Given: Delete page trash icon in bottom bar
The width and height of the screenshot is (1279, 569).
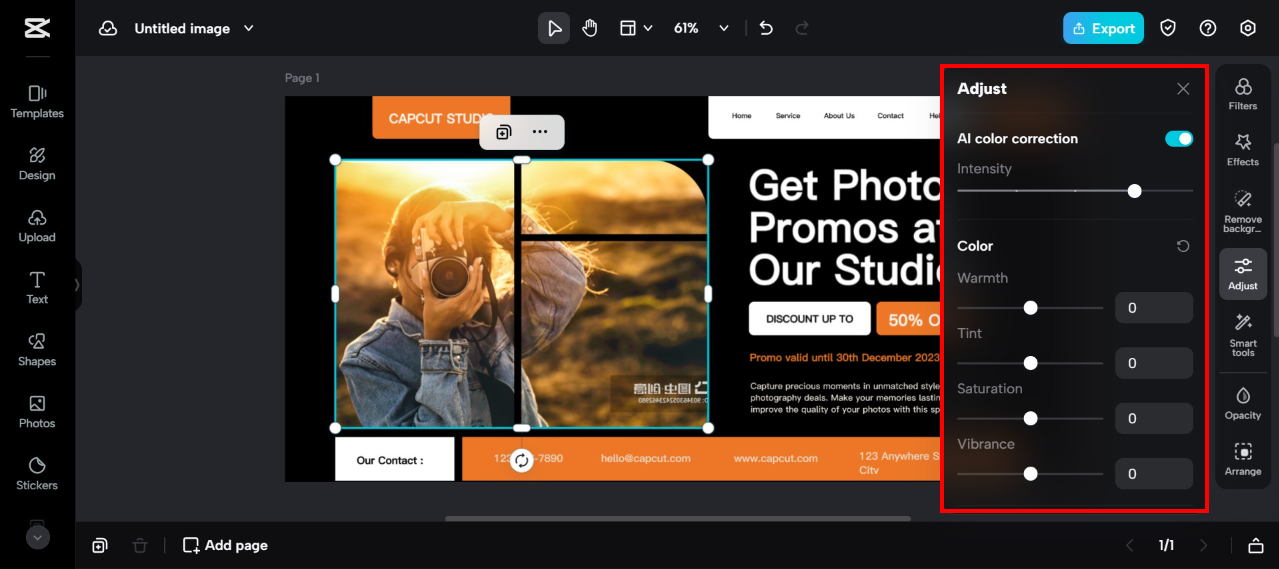Looking at the screenshot, I should (x=140, y=545).
